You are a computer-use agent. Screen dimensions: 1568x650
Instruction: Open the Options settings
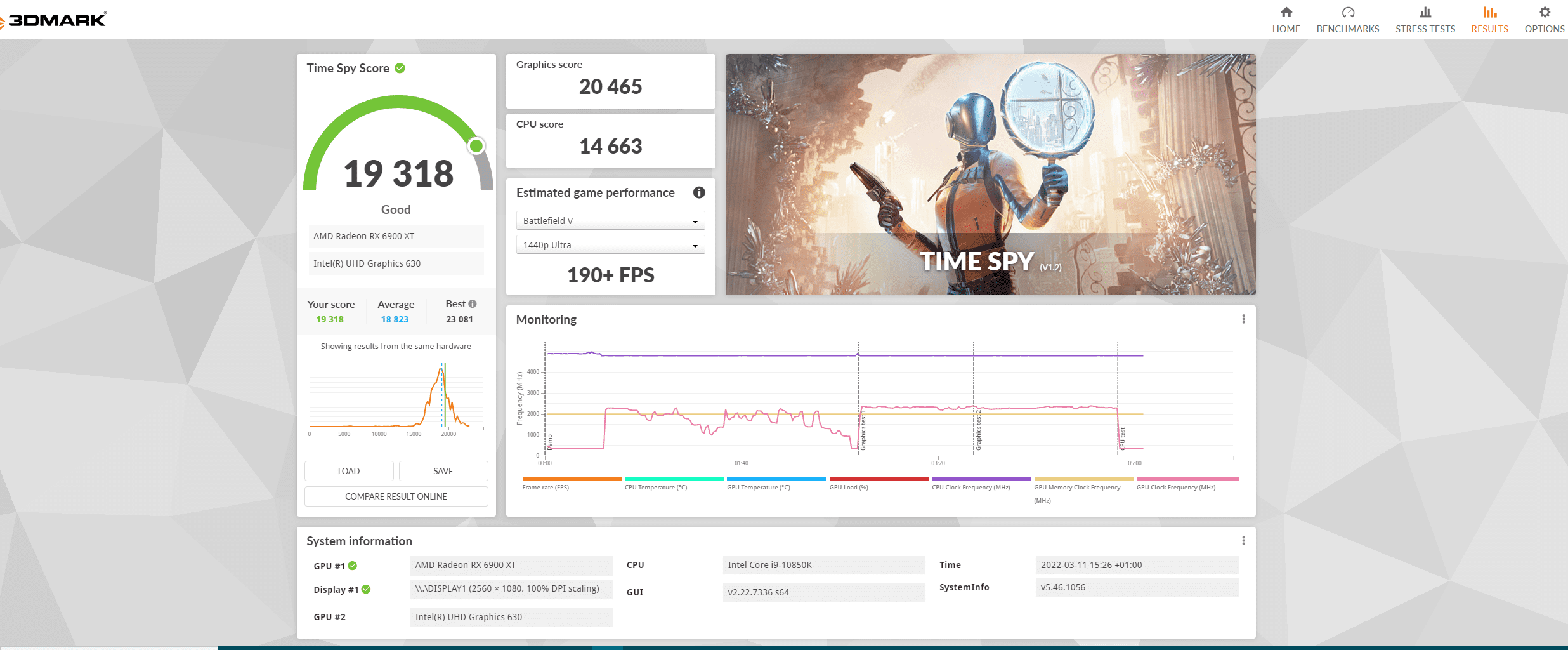[1545, 20]
